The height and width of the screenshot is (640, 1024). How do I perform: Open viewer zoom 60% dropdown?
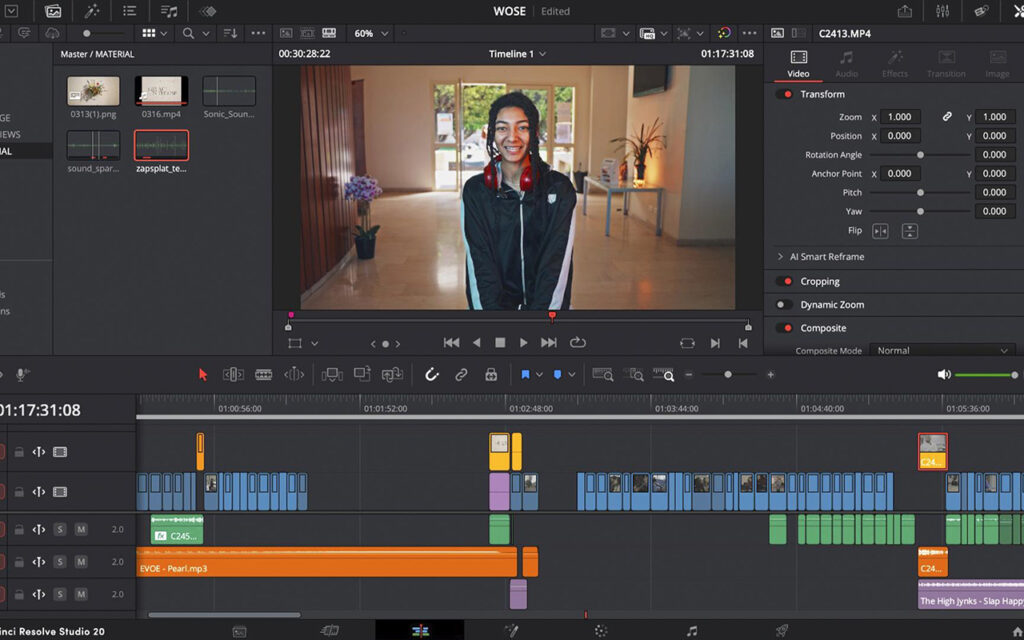(x=371, y=33)
